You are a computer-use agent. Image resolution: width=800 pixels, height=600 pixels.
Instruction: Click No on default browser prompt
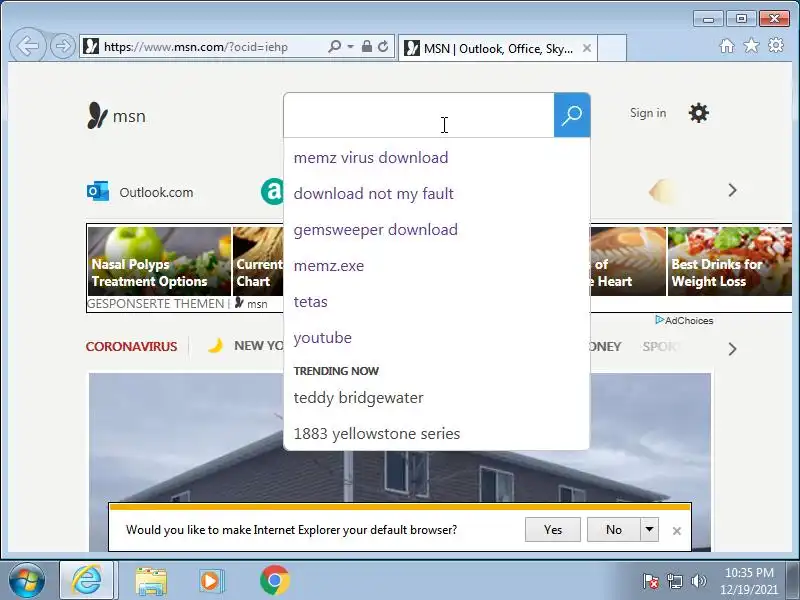pos(613,530)
